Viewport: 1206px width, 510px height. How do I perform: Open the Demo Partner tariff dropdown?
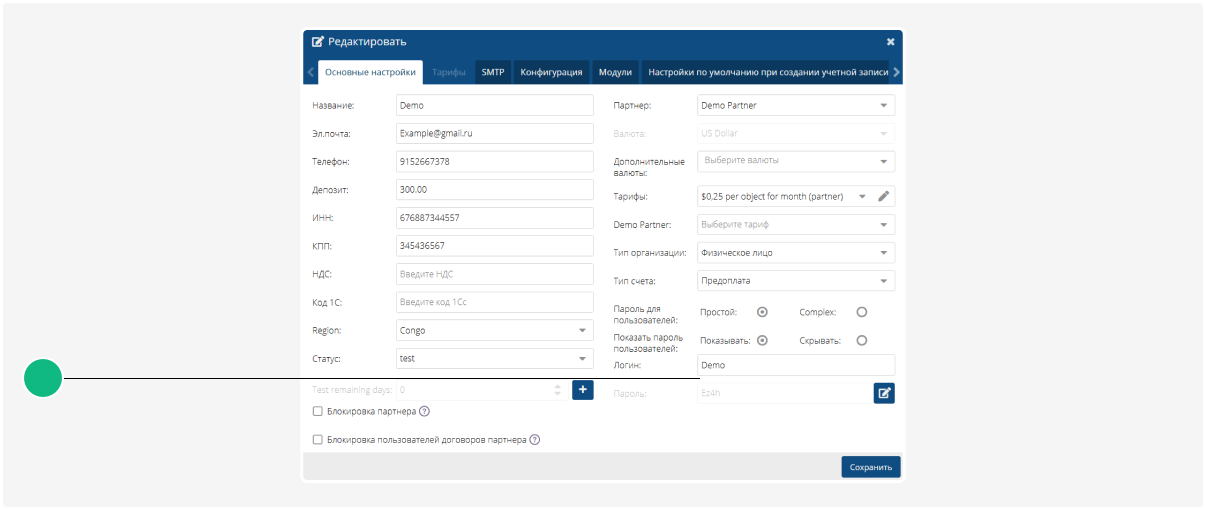796,225
